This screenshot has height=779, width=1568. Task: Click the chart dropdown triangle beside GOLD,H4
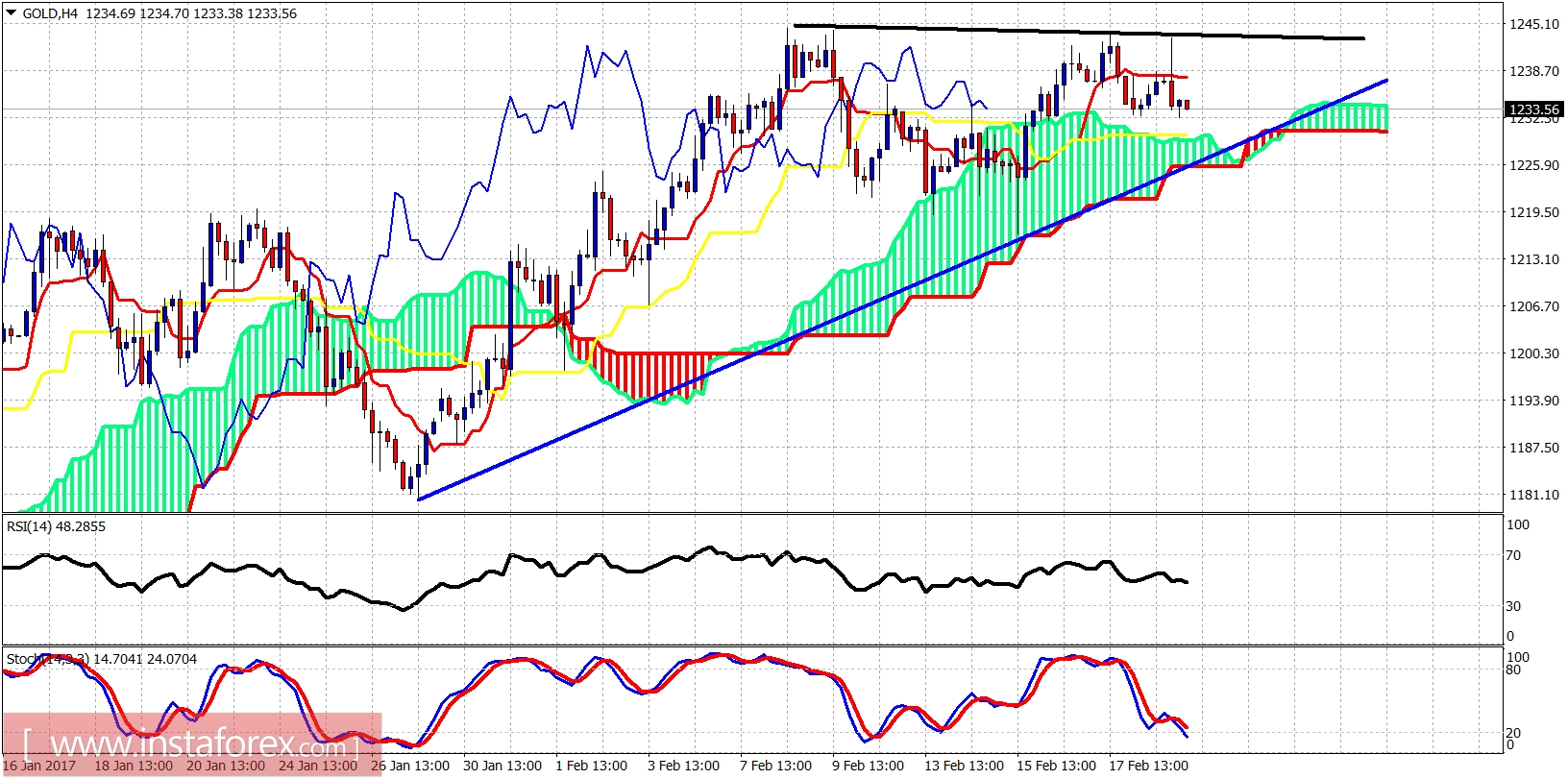pos(11,13)
